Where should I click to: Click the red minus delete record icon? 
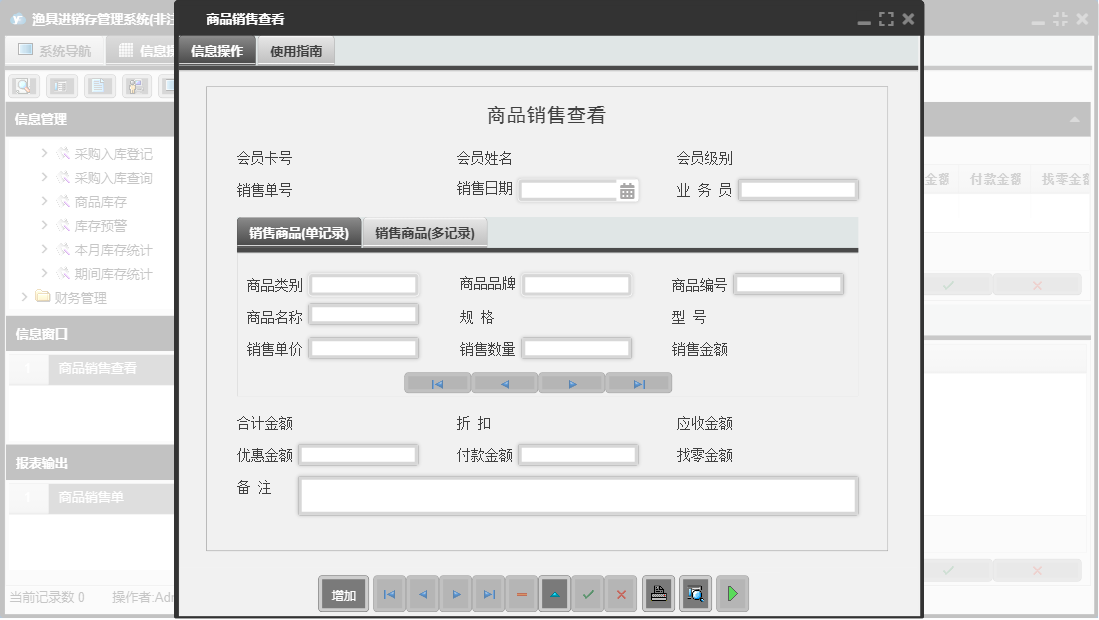coord(522,593)
